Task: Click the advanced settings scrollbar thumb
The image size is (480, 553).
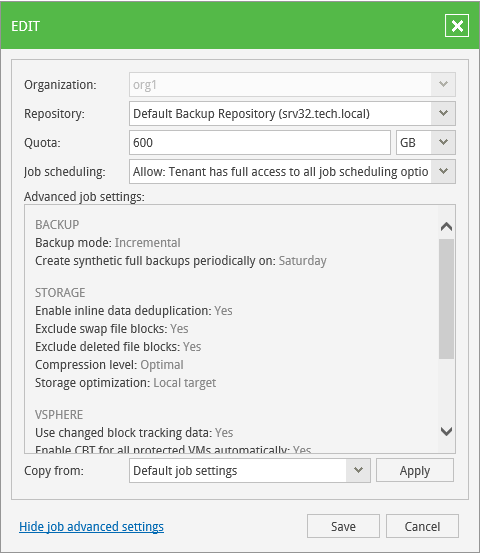Action: tap(446, 299)
